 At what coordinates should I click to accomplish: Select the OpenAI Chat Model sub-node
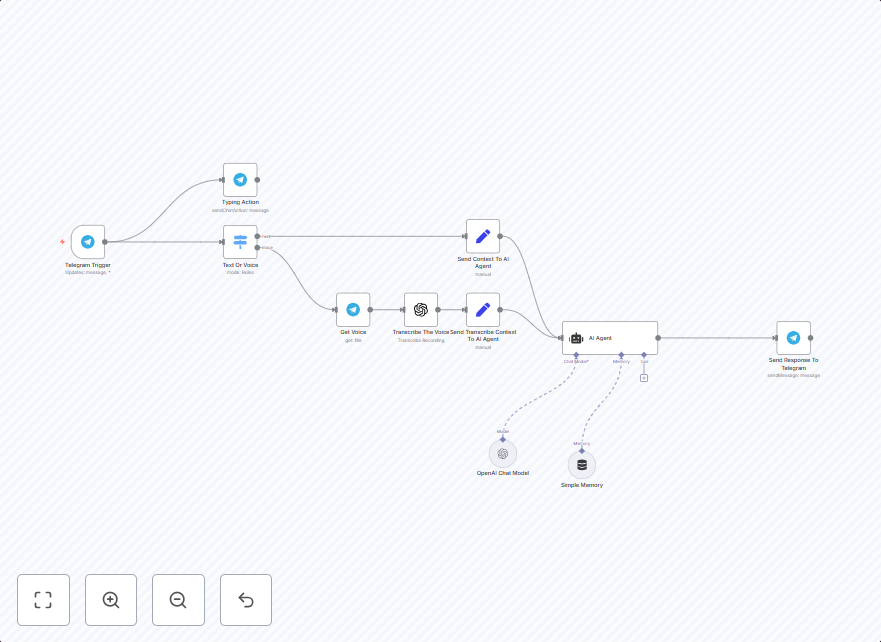tap(503, 454)
